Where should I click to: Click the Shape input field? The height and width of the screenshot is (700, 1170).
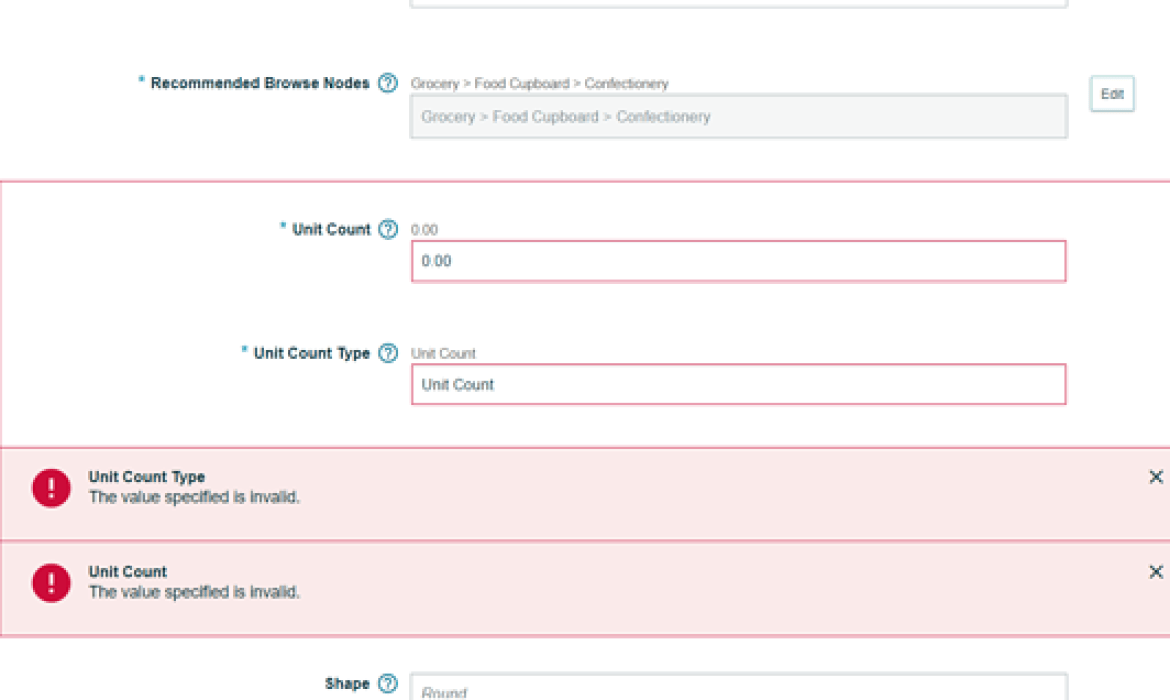(x=739, y=687)
